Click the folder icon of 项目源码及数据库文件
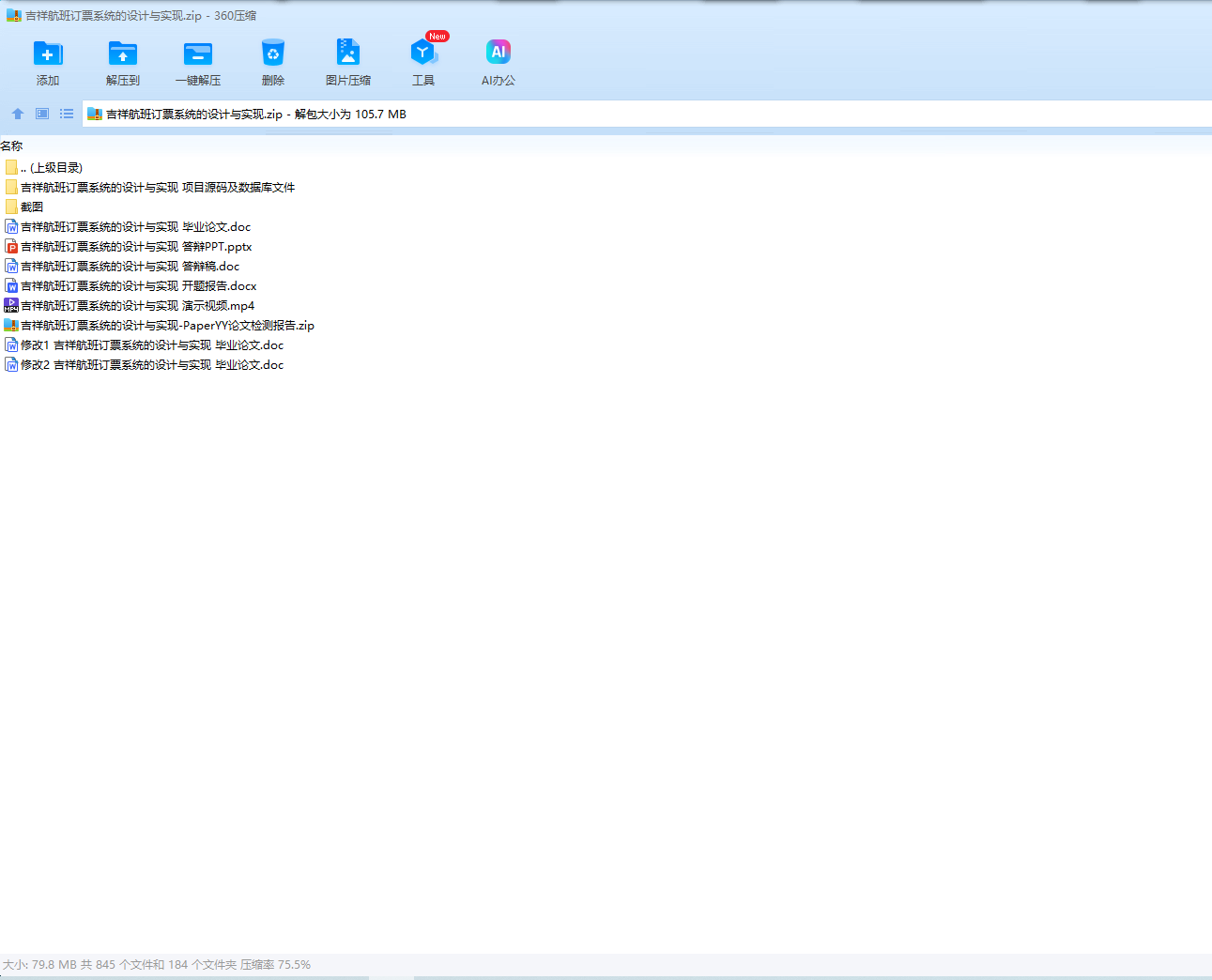1212x980 pixels. [x=11, y=187]
